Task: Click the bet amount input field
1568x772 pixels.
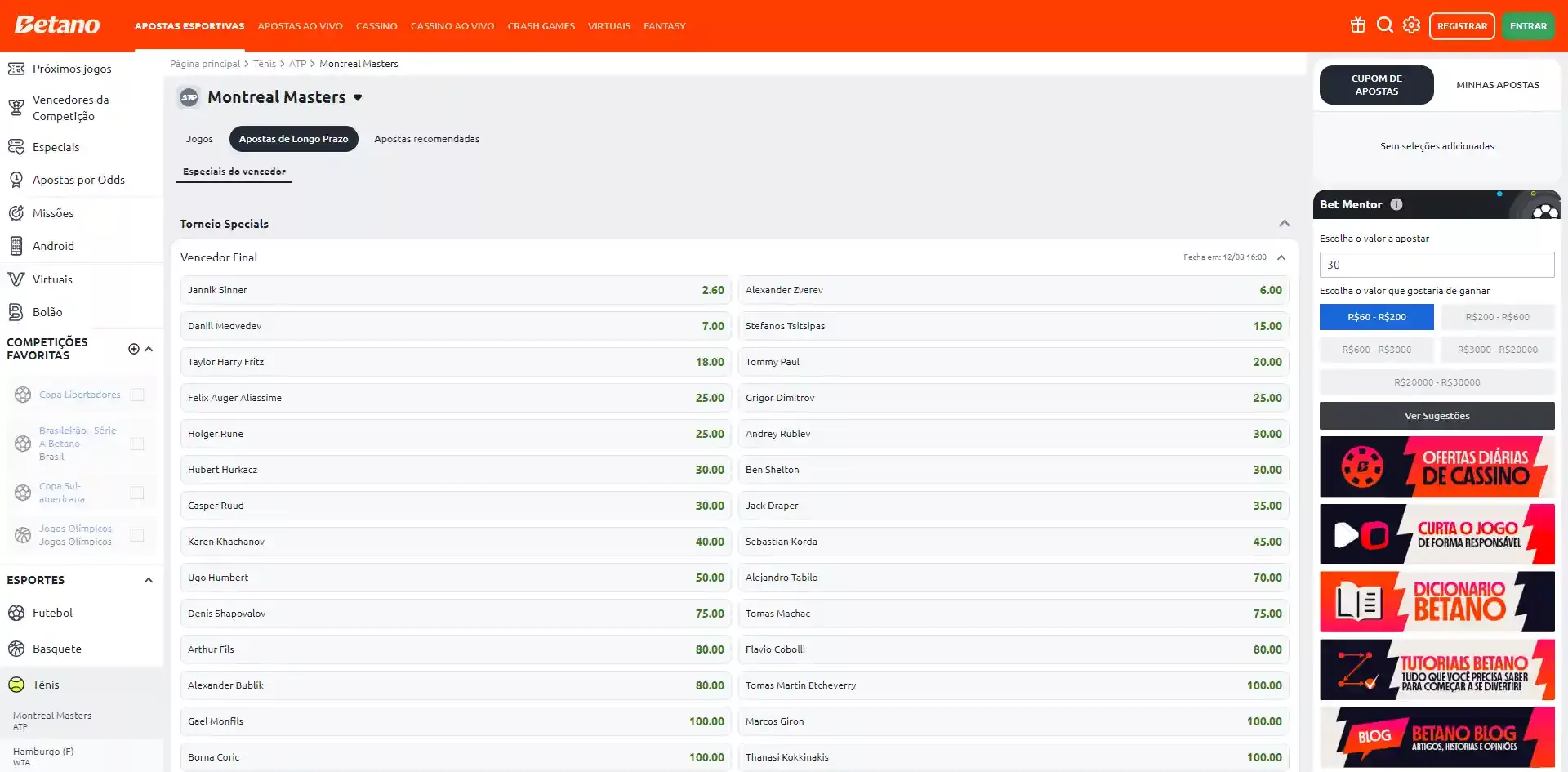Action: tap(1437, 265)
